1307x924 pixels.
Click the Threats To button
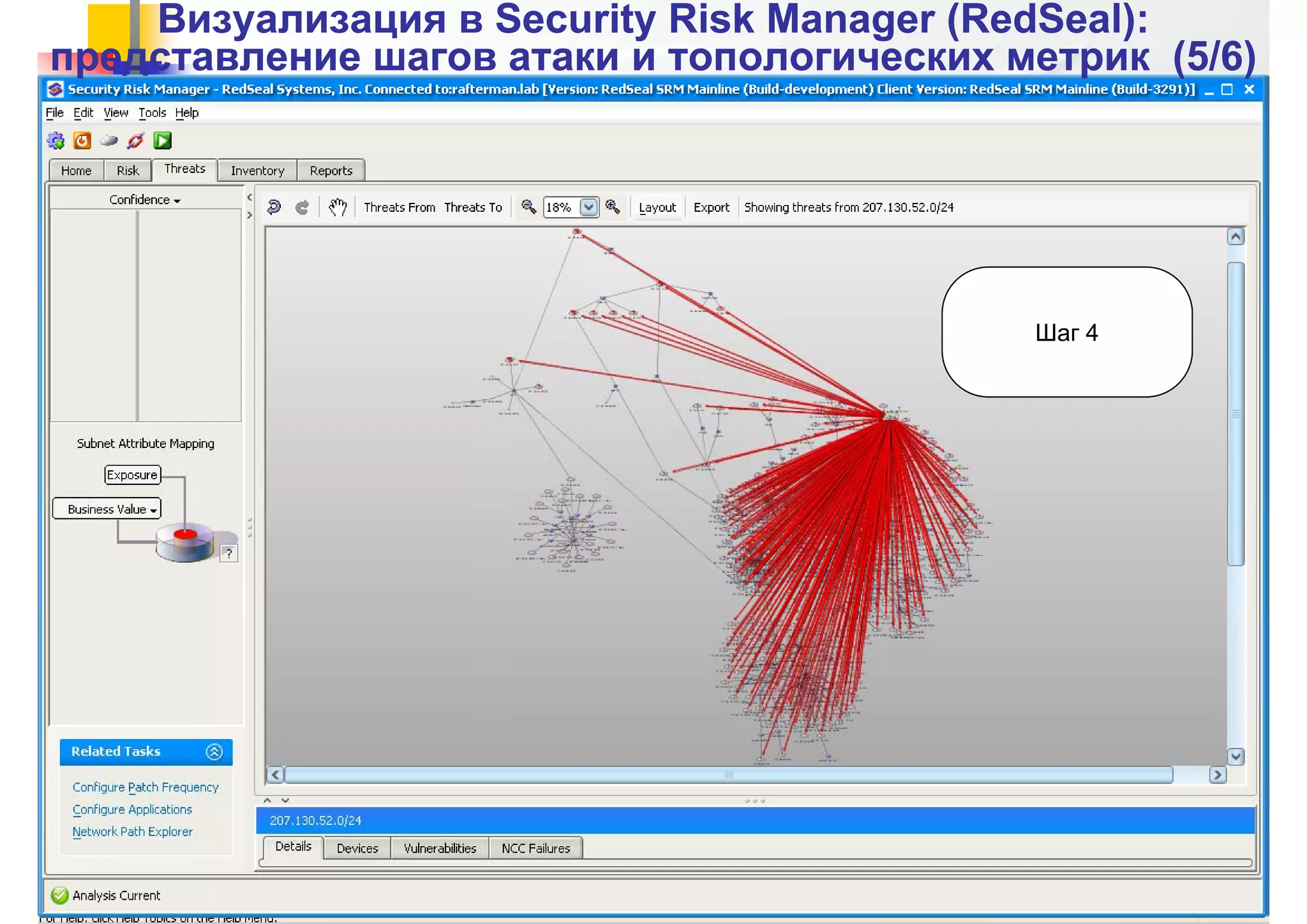[x=474, y=207]
